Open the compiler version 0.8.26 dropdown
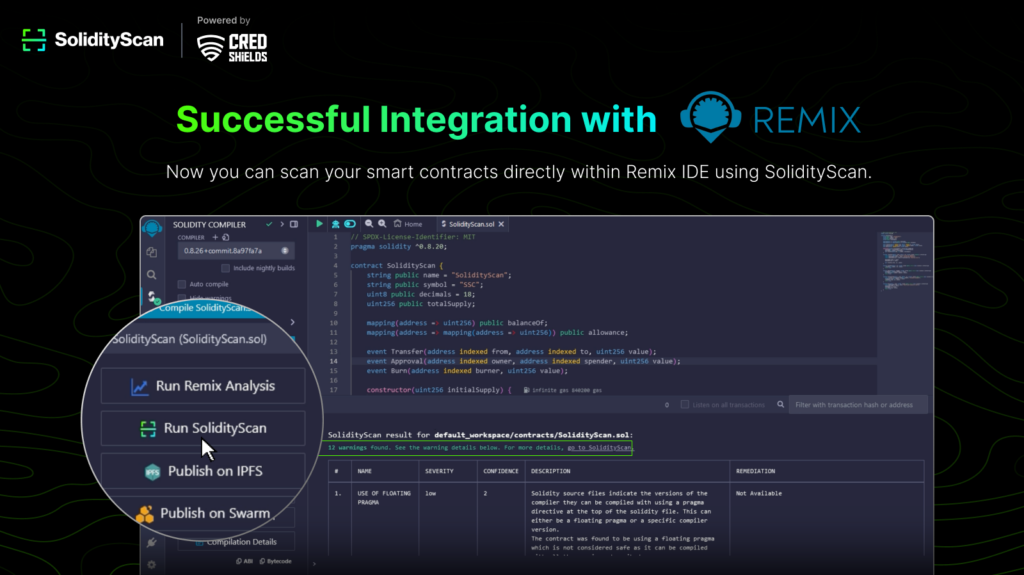The height and width of the screenshot is (575, 1024). click(x=235, y=251)
